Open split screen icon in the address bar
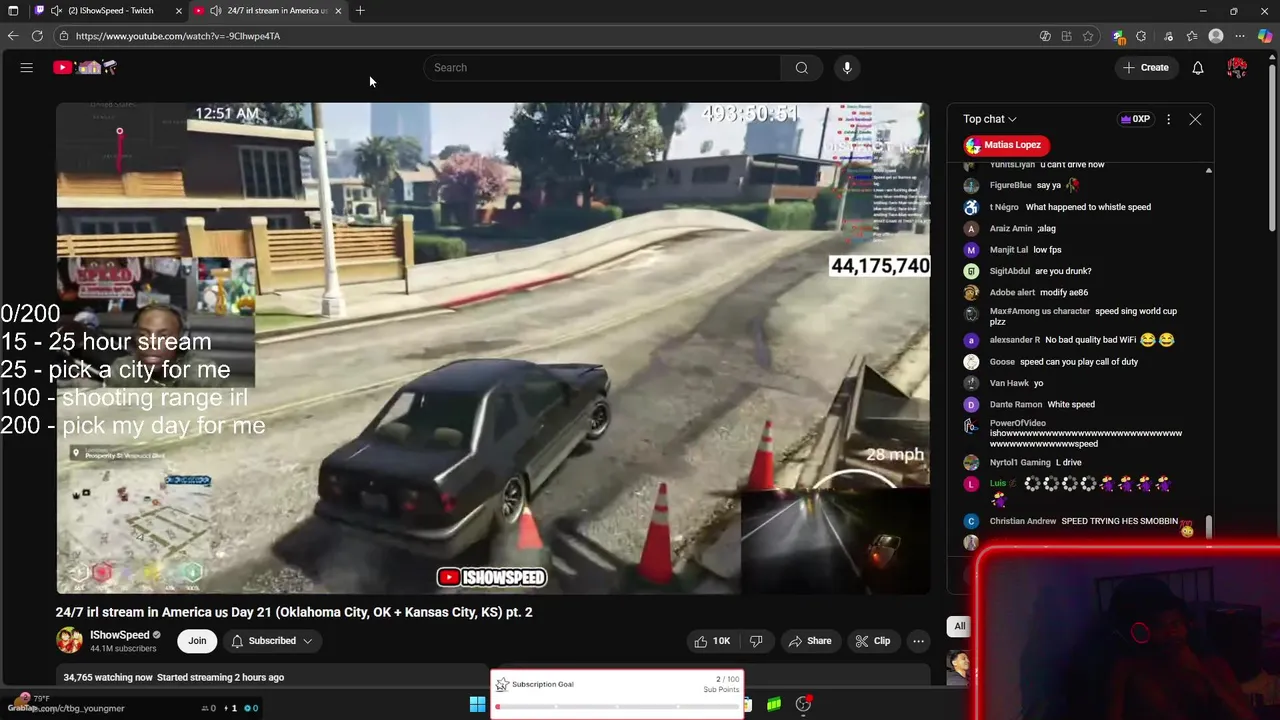 1067,36
